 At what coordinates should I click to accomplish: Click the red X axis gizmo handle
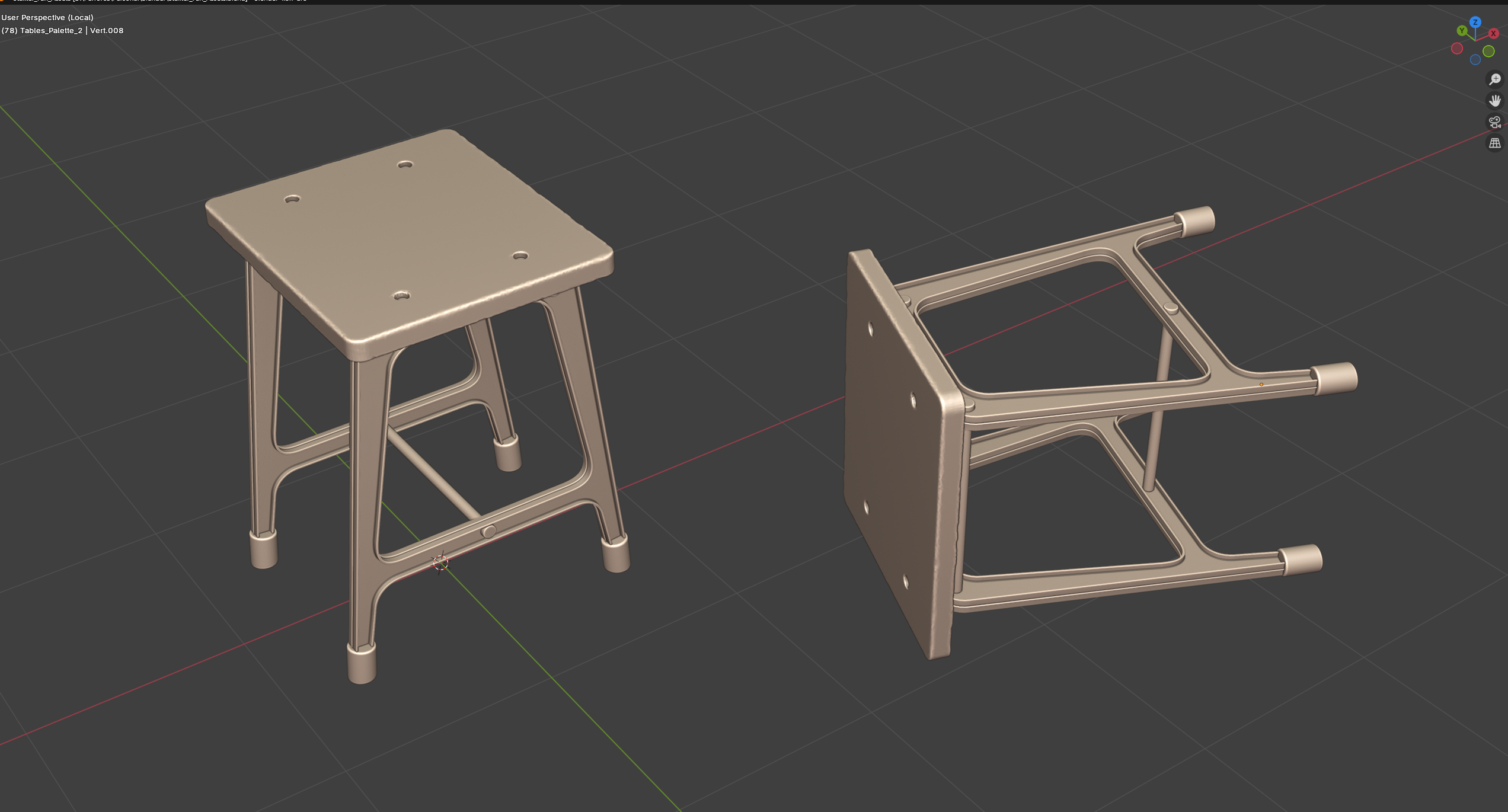[1493, 34]
